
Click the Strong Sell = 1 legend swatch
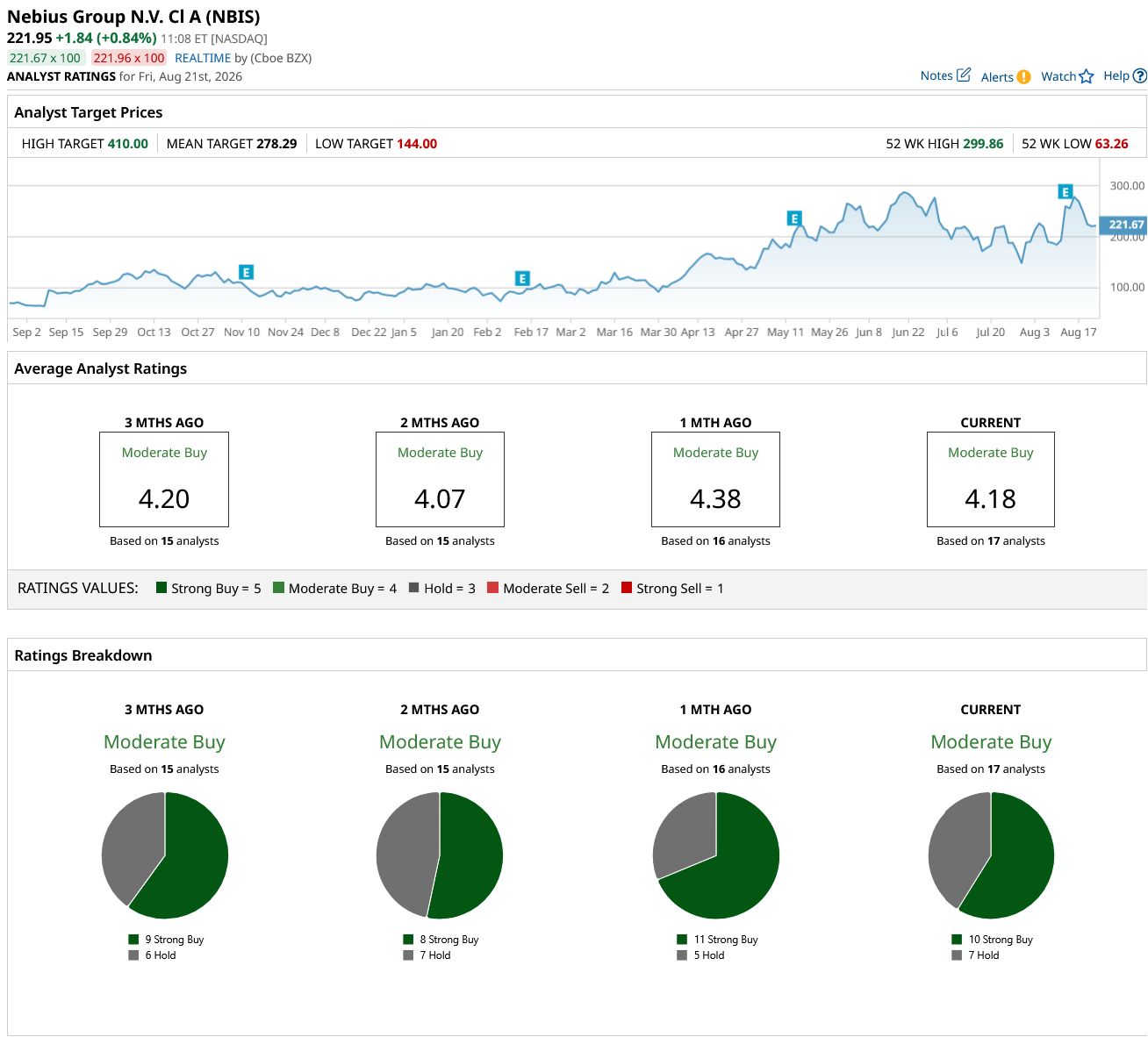coord(627,588)
